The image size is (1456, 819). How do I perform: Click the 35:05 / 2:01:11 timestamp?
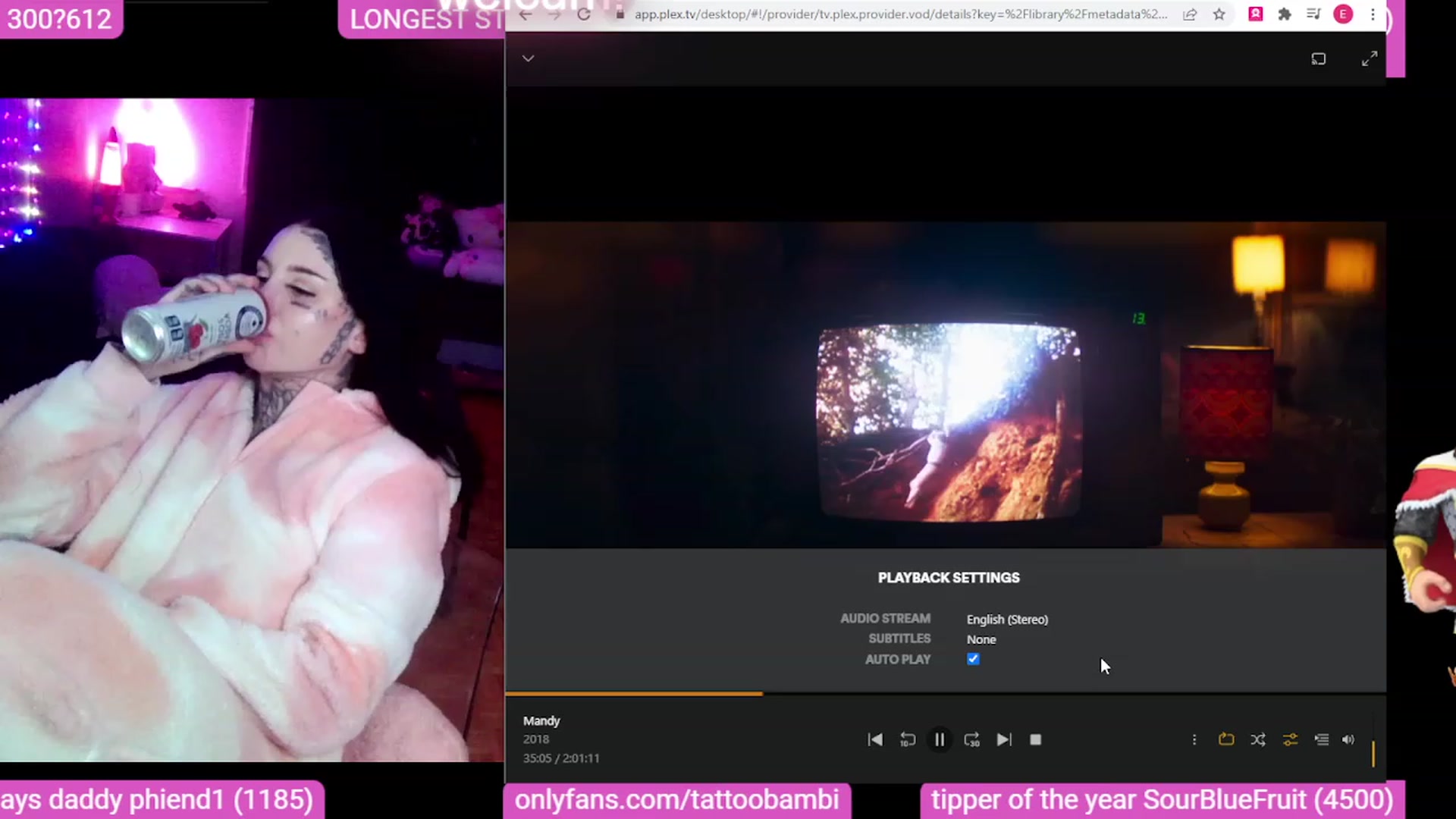[x=560, y=758]
